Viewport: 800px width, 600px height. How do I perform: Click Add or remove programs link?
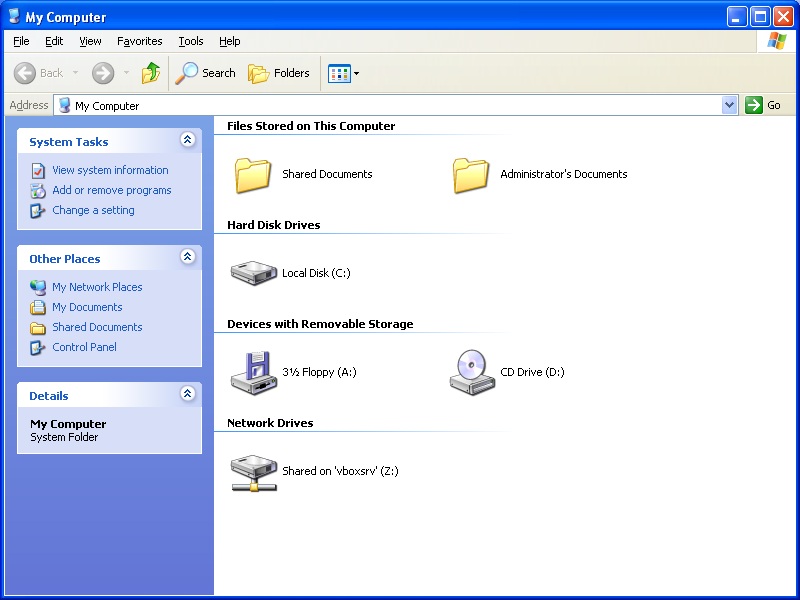click(x=112, y=190)
